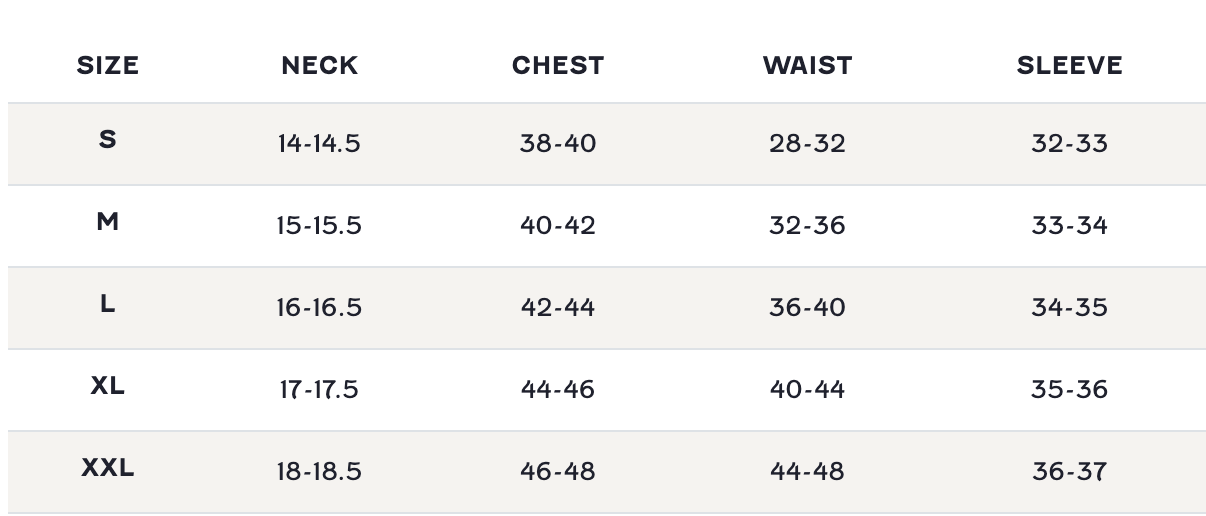Select the CHEST column header
The width and height of the screenshot is (1206, 516).
tap(558, 66)
